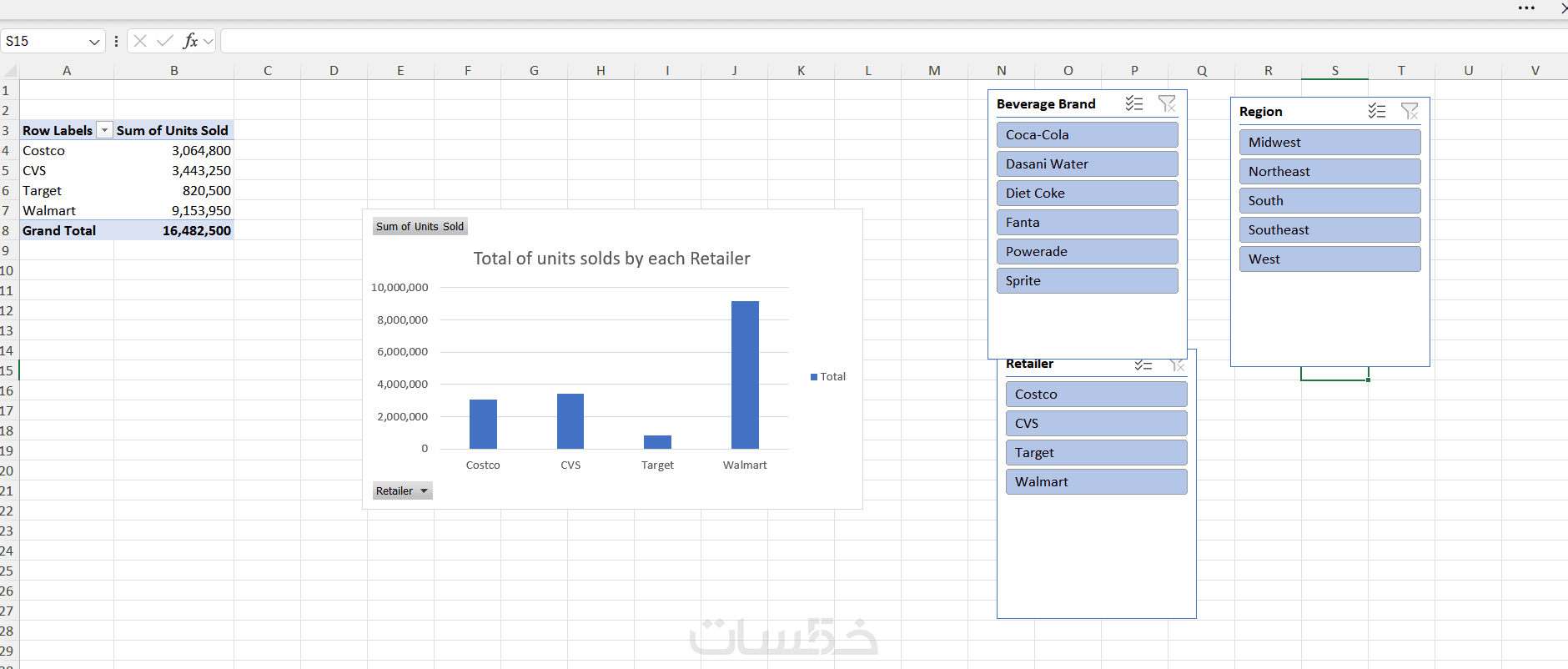Click the Walmart bar in the chart
Screen dimensions: 1568x669
coord(745,375)
